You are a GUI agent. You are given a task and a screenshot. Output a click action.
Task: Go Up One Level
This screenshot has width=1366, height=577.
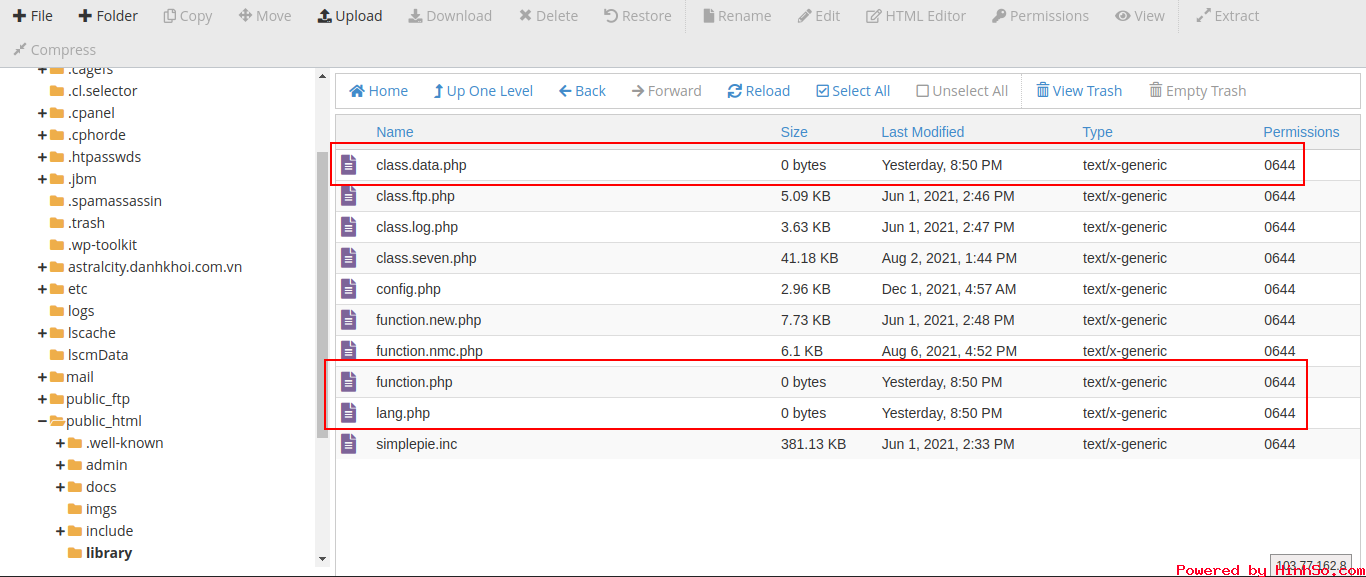pyautogui.click(x=483, y=91)
